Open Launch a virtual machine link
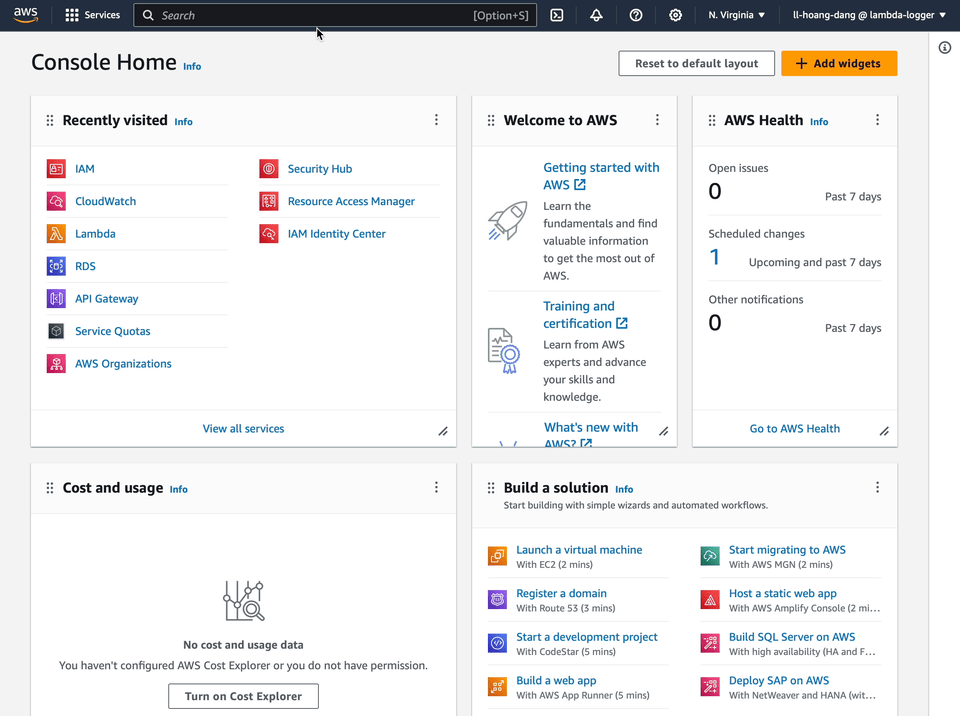 [579, 549]
